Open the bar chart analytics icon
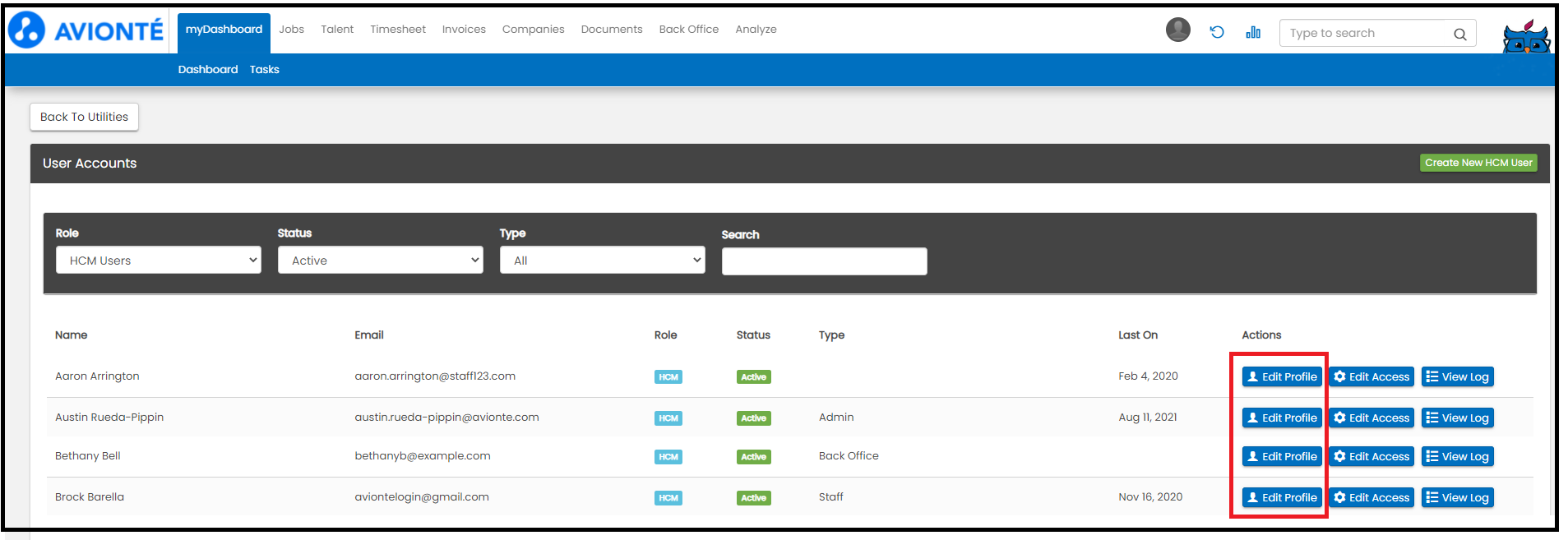1568x540 pixels. click(x=1252, y=32)
